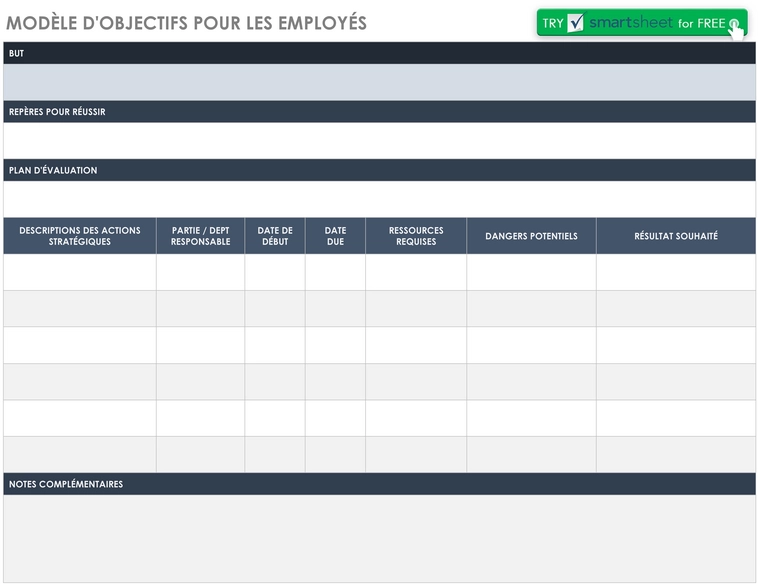Select the REPÈRES POUR RÉUSSIR header
758x585 pixels.
pyautogui.click(x=379, y=112)
